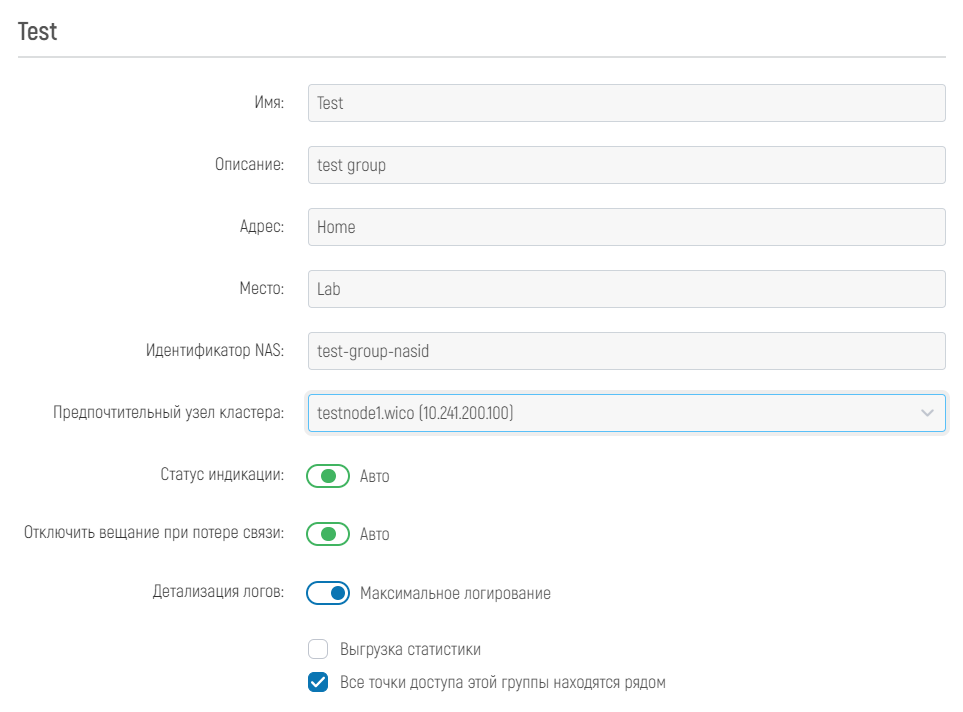
Task: Open the Предпочтительный узел кластера dropdown
Action: (626, 413)
